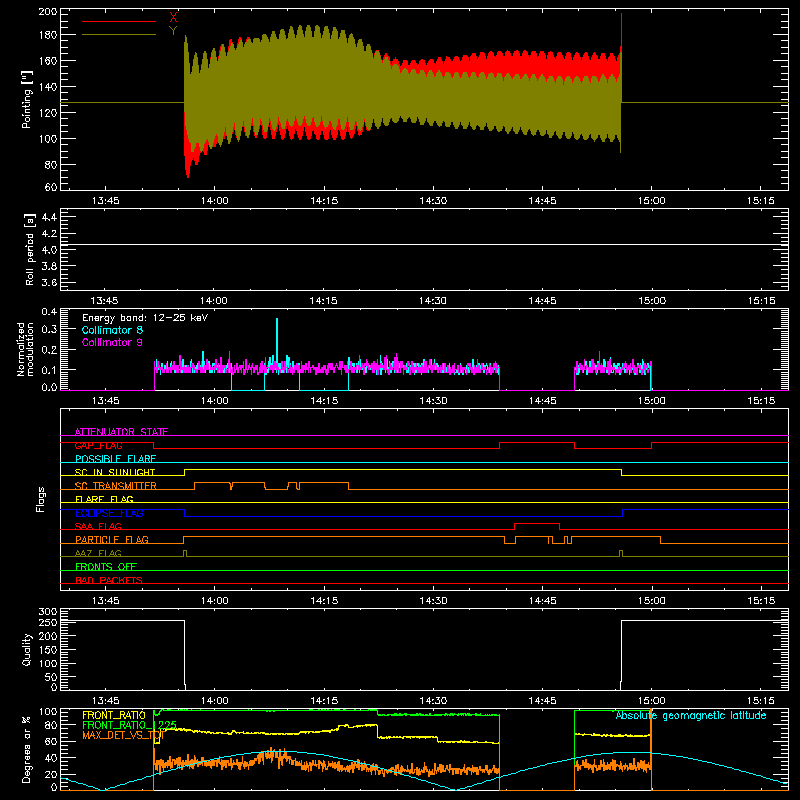
Task: Click the 3.6 tick on the Roll period axis
Action: click(x=49, y=282)
